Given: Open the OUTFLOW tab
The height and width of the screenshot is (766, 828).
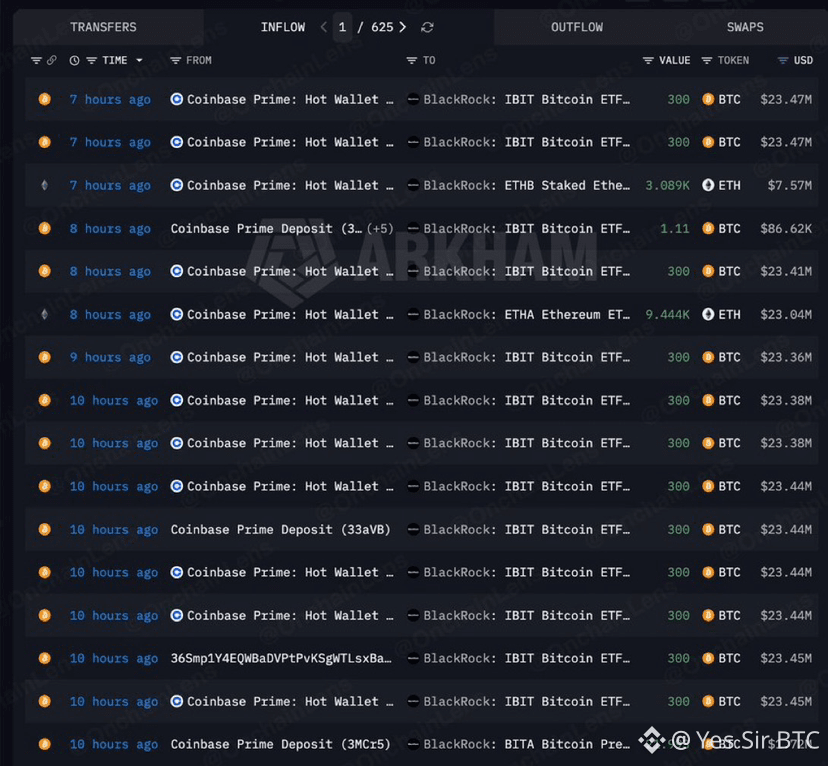Looking at the screenshot, I should (x=577, y=27).
